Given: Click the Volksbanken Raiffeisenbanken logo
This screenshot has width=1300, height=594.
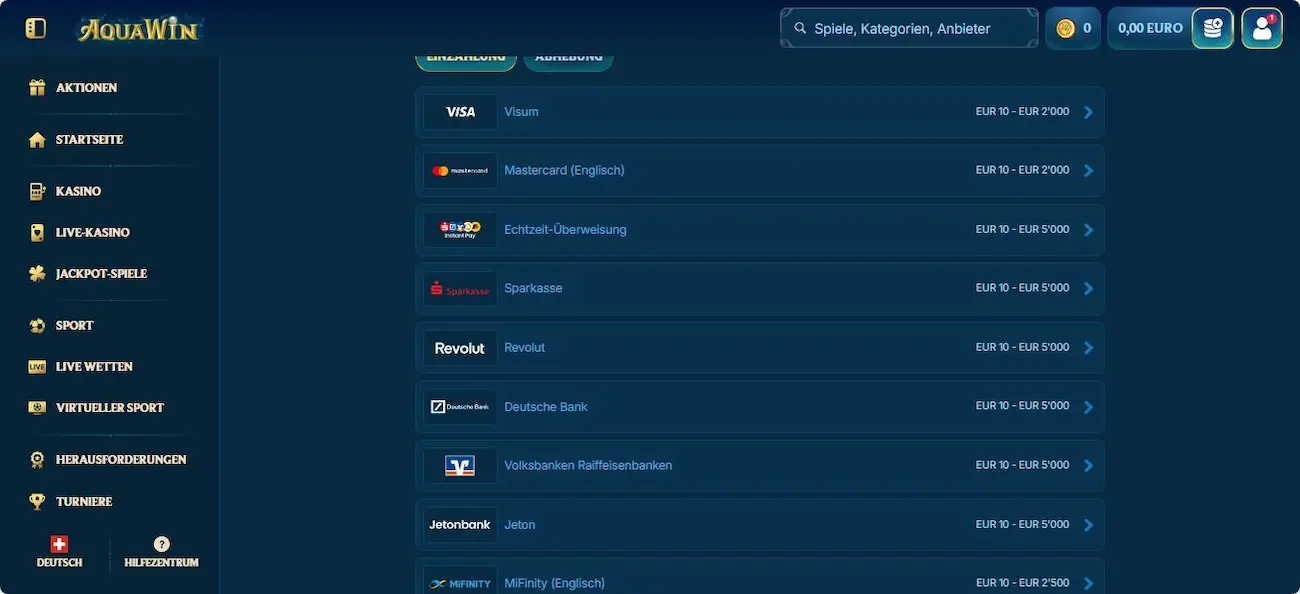Looking at the screenshot, I should tap(460, 466).
